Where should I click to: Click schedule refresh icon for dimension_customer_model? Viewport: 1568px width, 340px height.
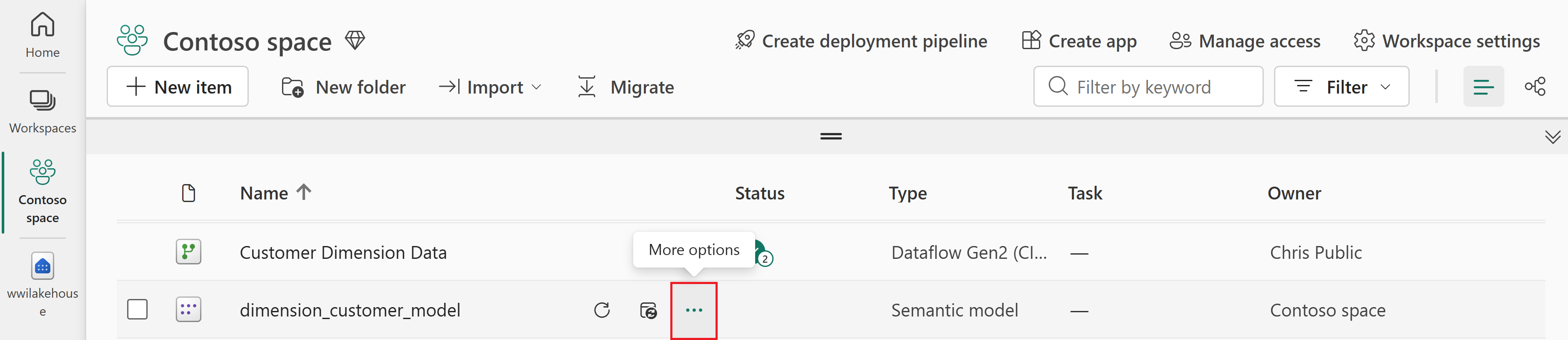coord(648,310)
